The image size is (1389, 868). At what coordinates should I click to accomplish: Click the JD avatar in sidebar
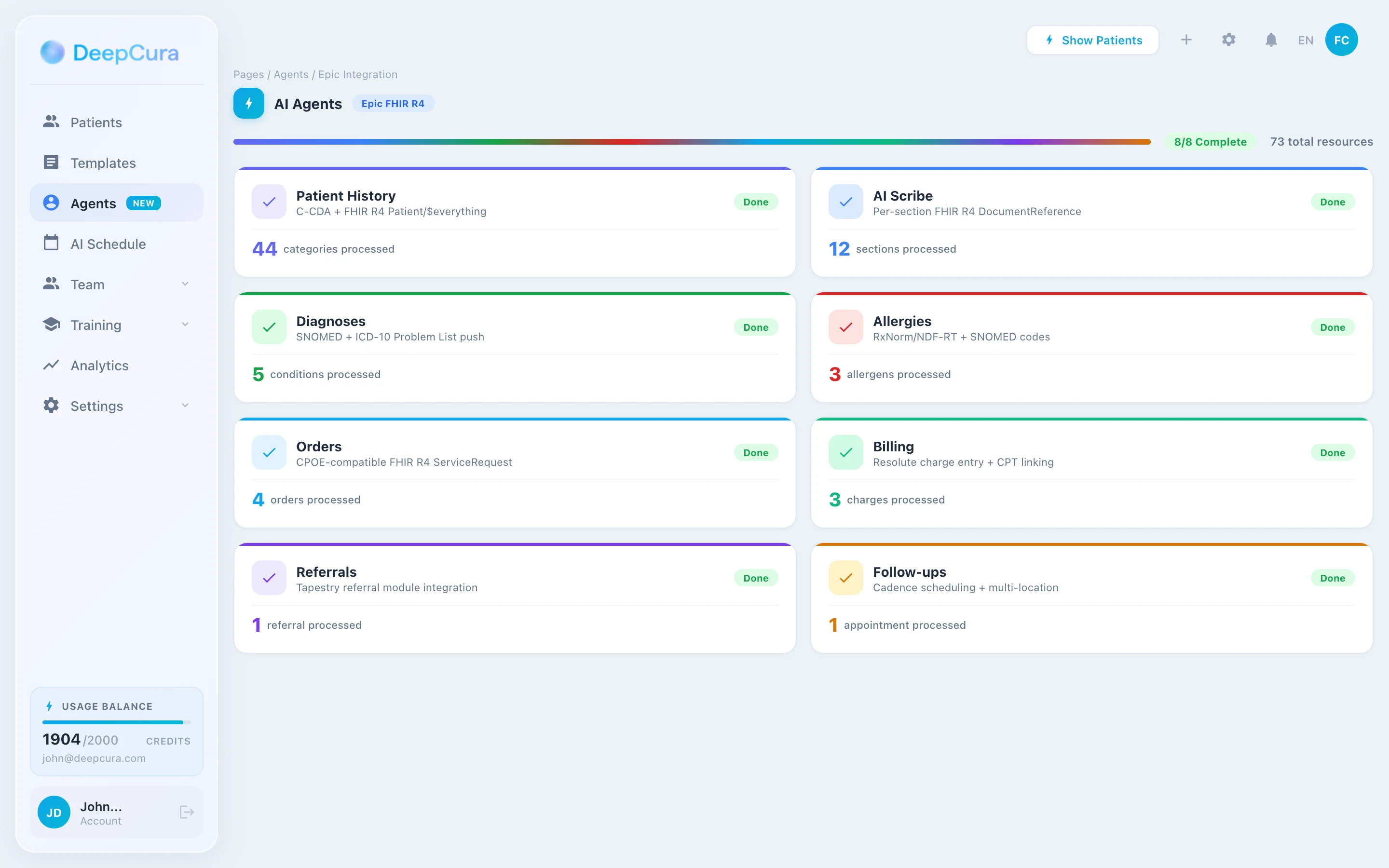click(54, 812)
